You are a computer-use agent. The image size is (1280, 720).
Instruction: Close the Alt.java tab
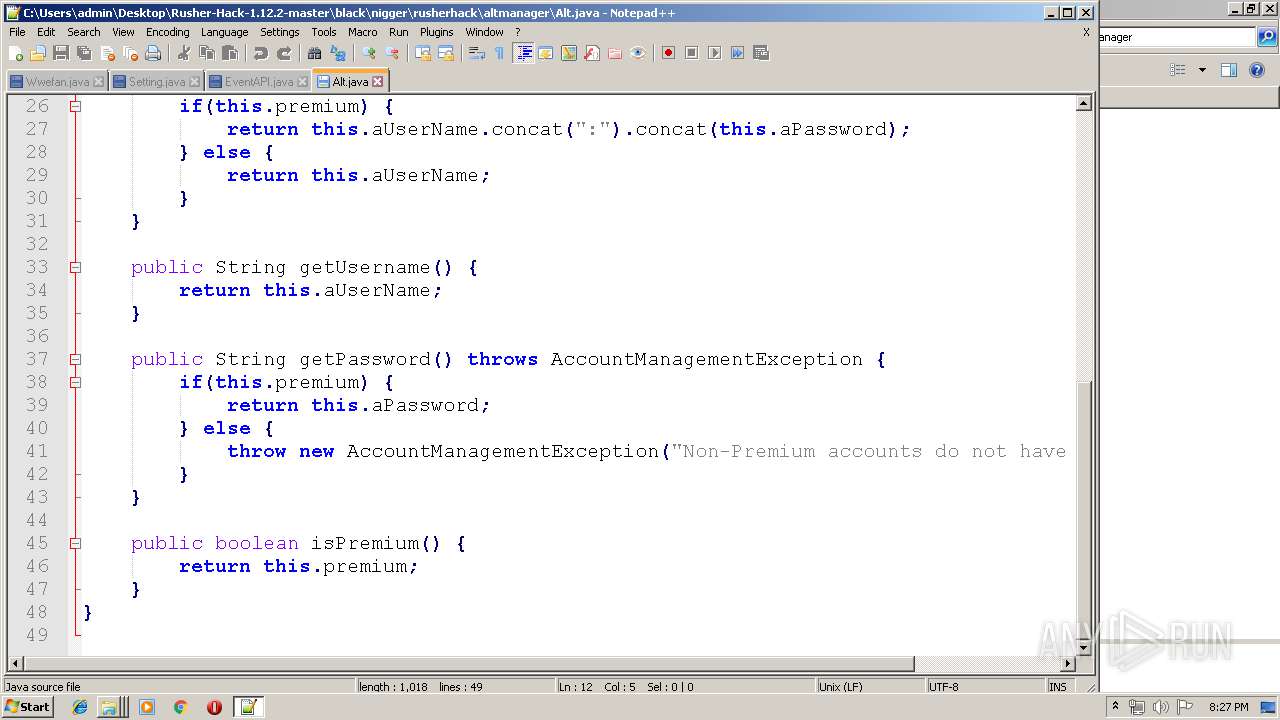[x=378, y=82]
